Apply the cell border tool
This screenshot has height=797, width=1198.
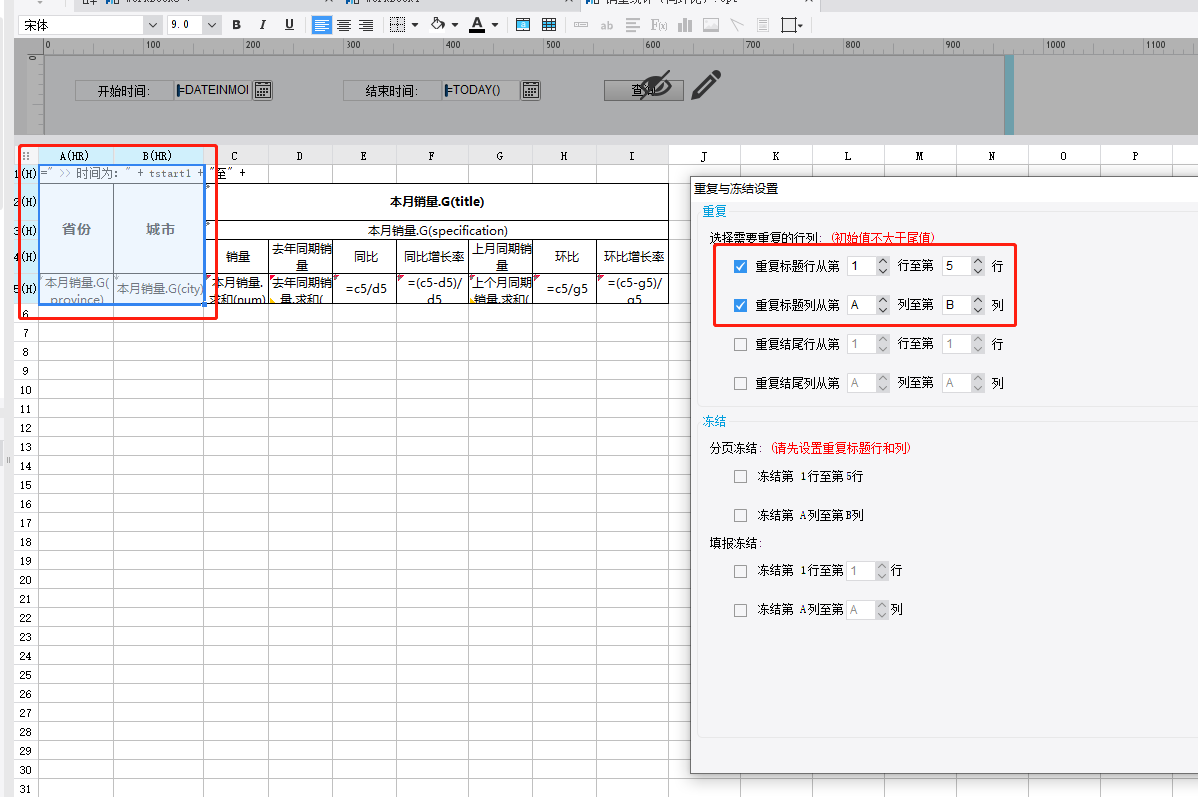coord(397,25)
